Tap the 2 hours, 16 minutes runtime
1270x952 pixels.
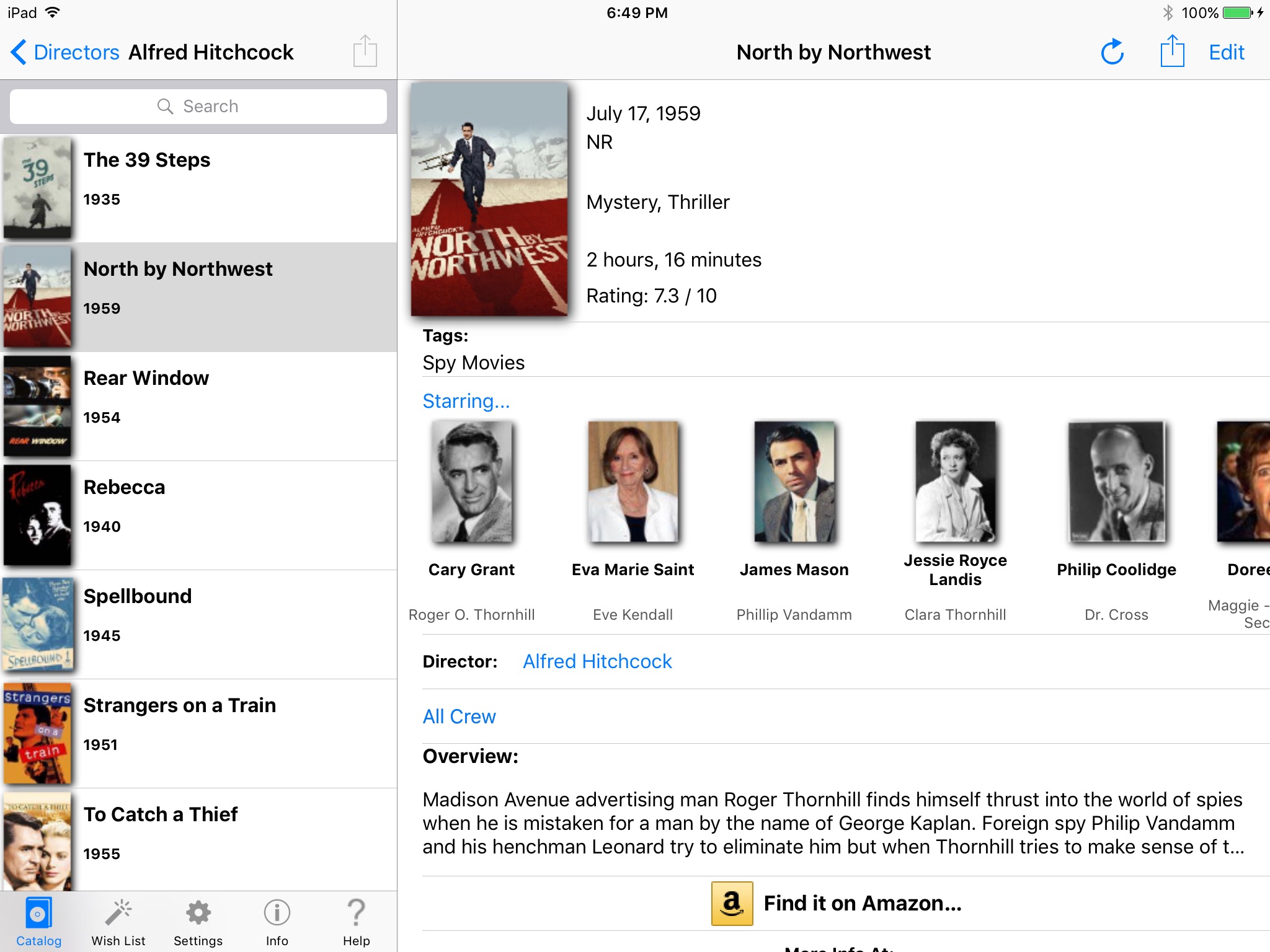[674, 260]
